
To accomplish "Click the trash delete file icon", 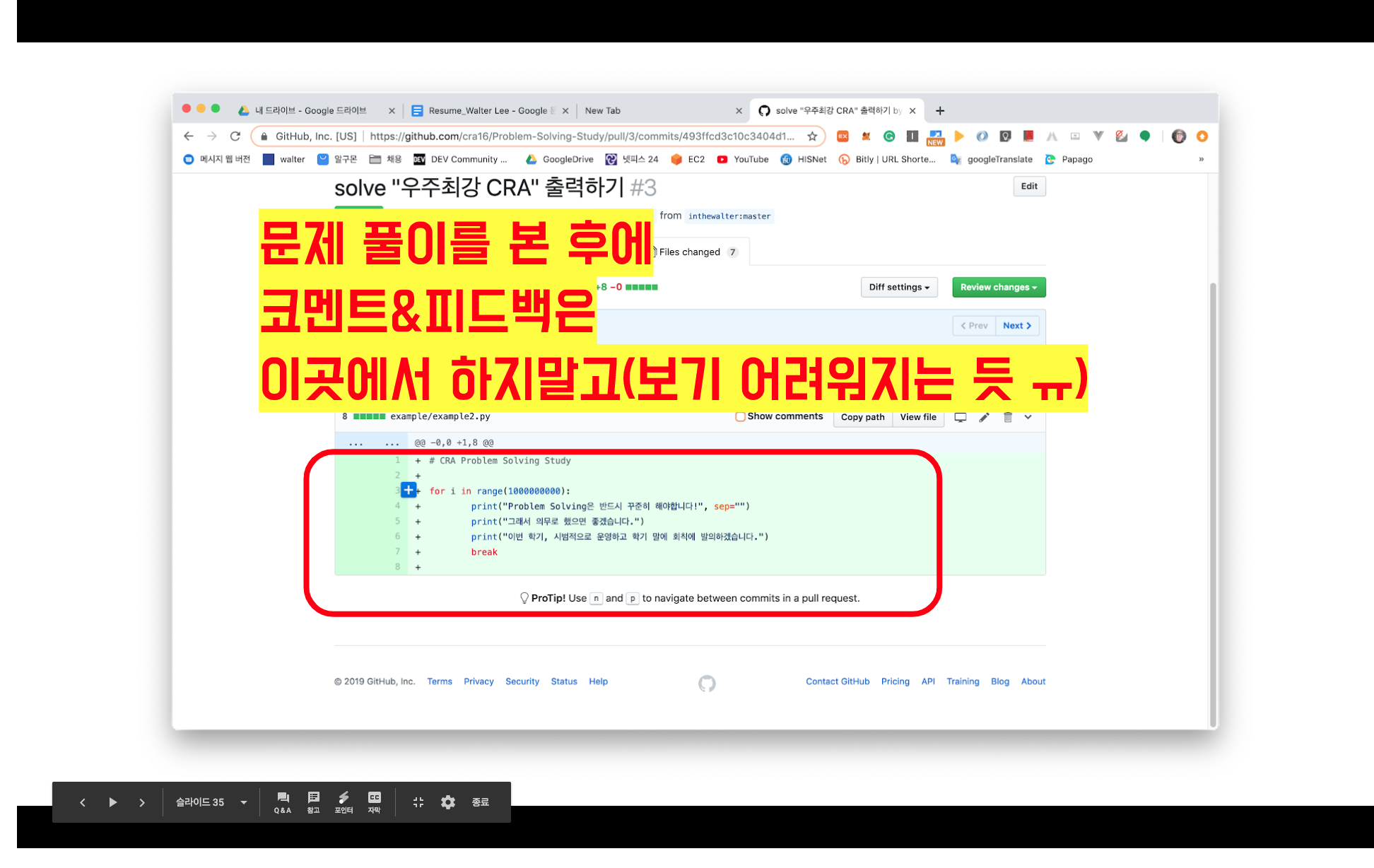I will [x=1008, y=417].
